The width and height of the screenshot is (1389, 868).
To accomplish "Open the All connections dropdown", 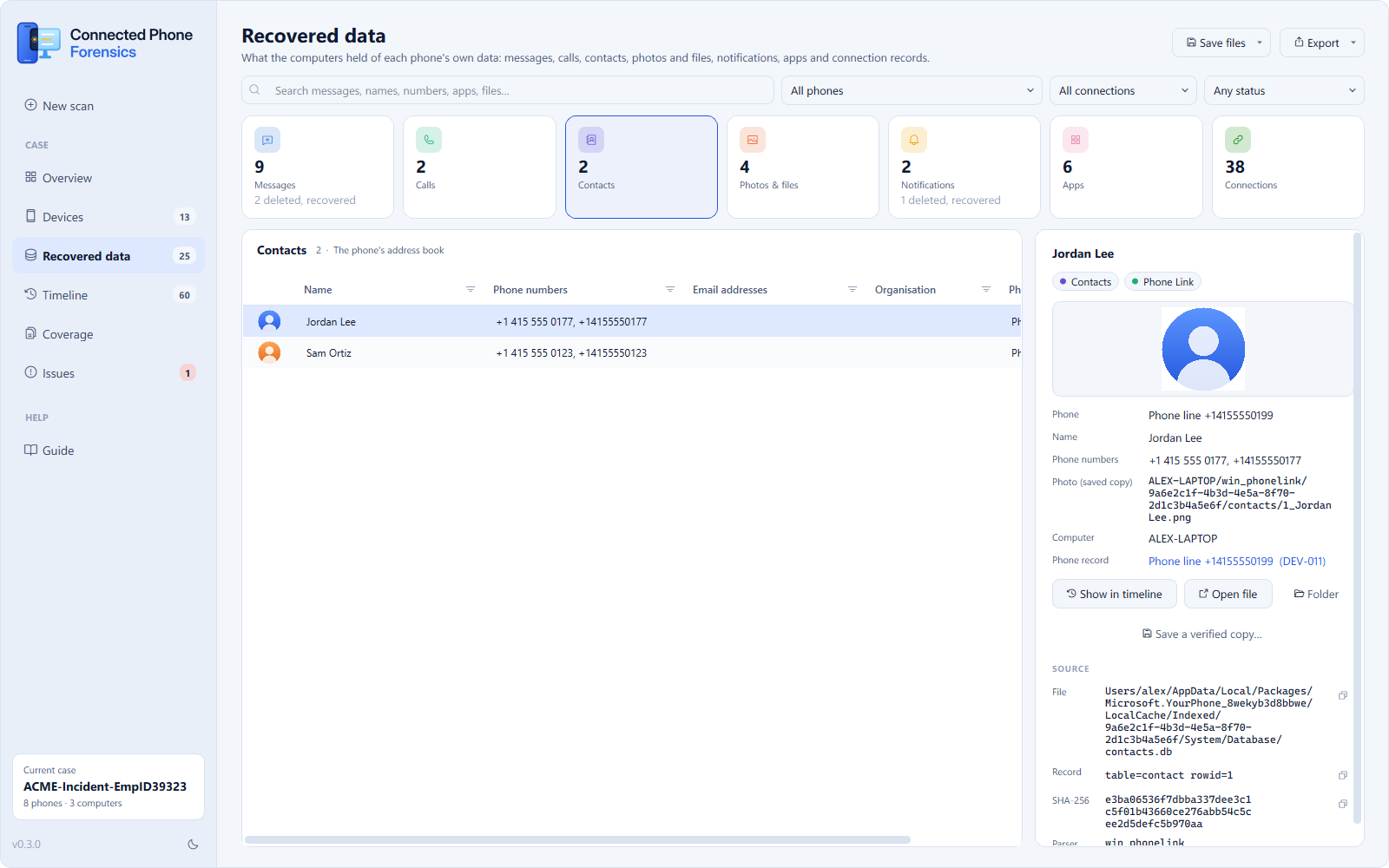I will point(1122,90).
